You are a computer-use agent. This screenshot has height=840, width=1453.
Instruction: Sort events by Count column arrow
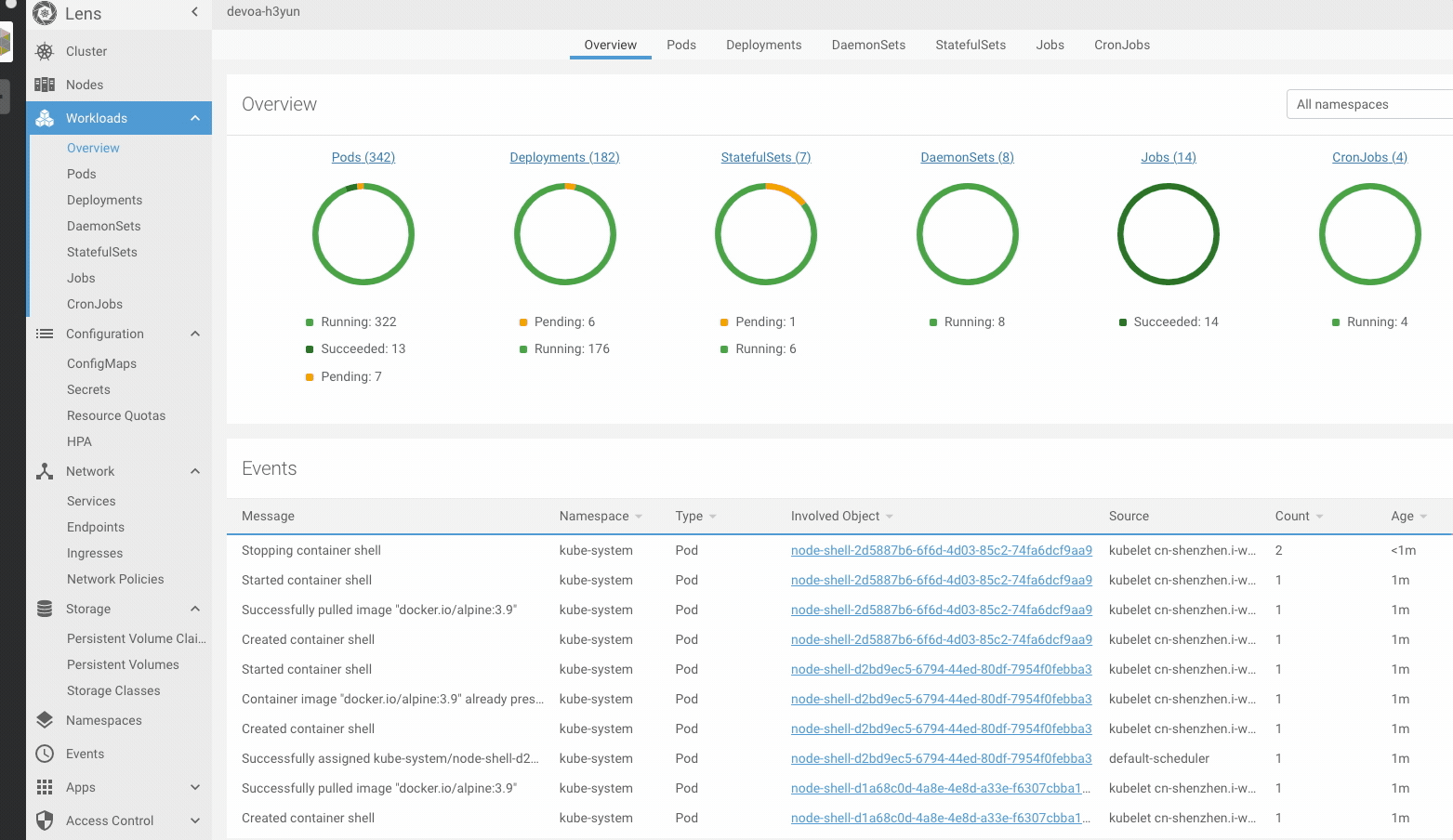tap(1320, 517)
